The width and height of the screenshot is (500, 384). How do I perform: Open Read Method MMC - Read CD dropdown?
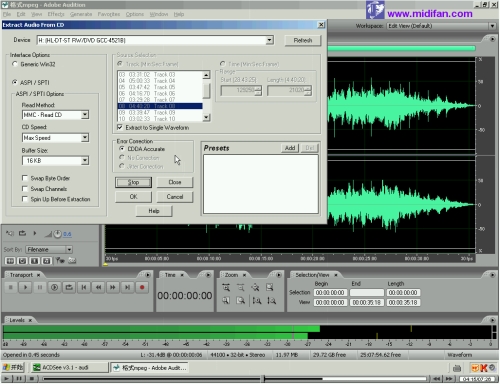click(x=85, y=115)
